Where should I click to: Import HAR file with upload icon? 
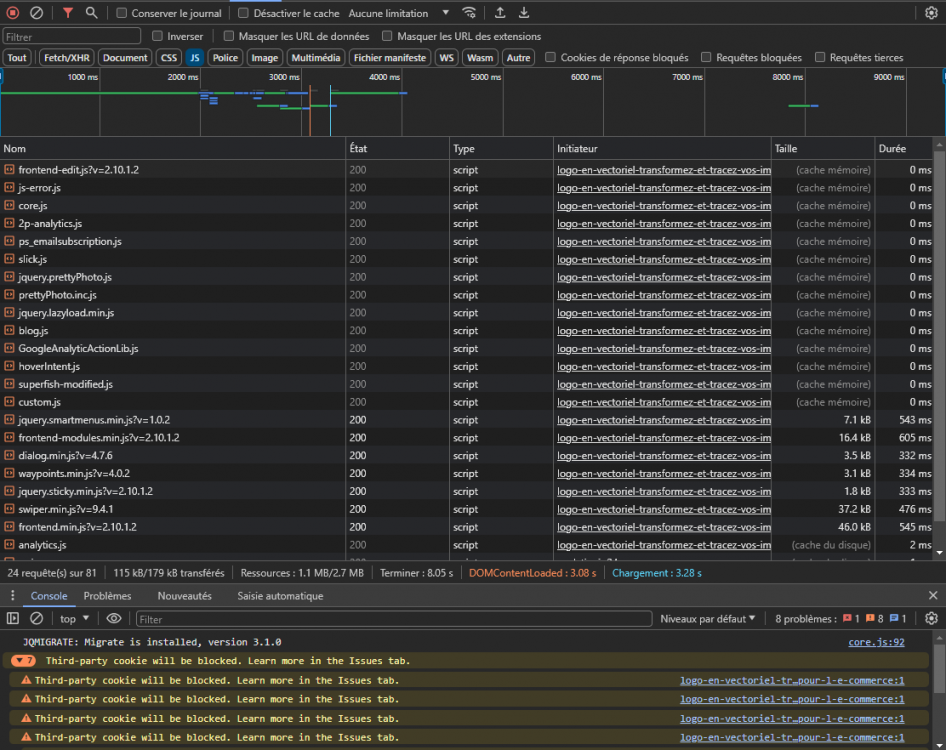500,13
